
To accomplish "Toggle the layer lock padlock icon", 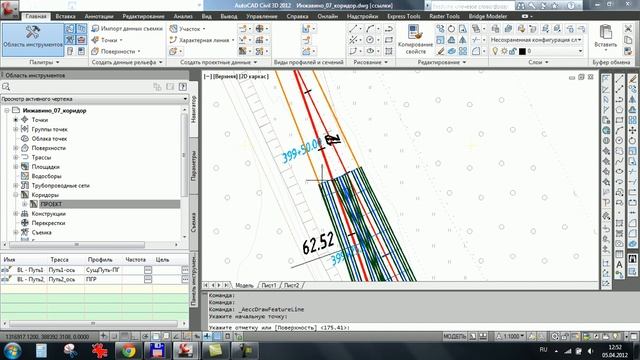I will coord(513,51).
